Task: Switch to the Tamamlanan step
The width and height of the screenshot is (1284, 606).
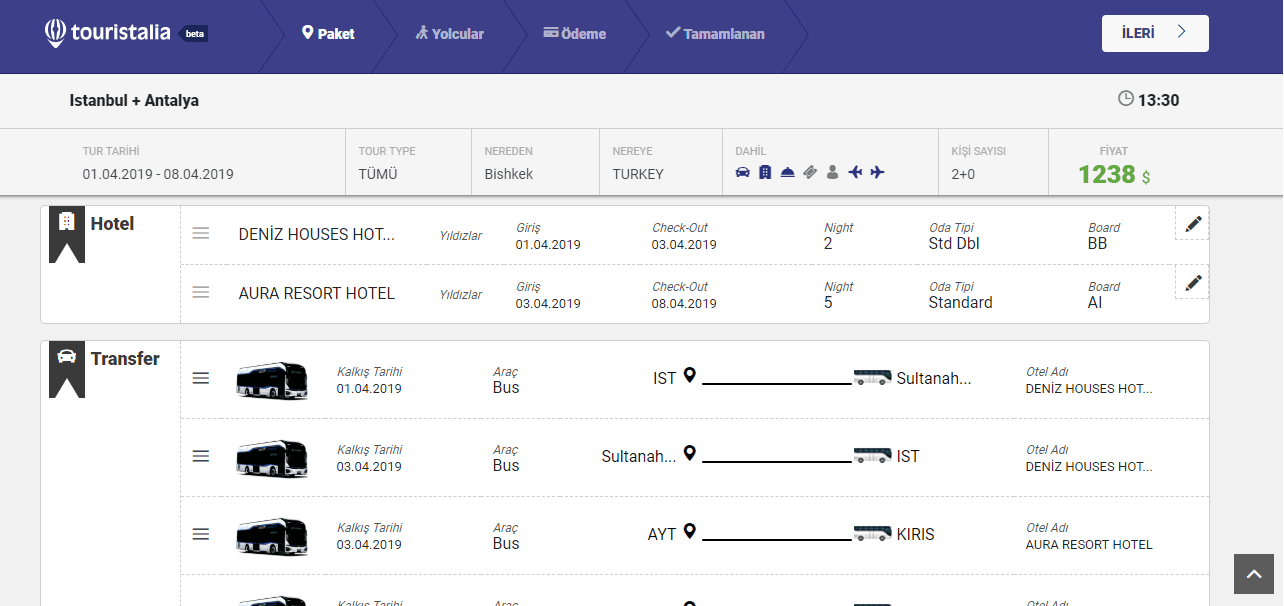Action: 715,34
